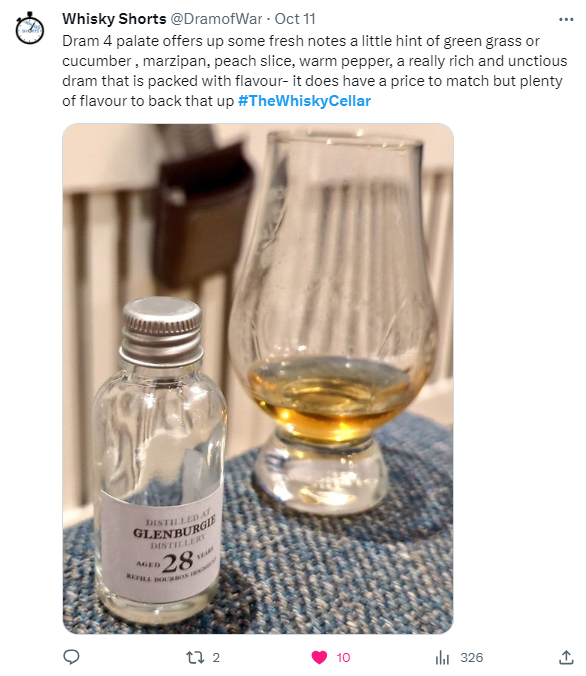Click the whisky tasting glass in photo
586x676 pixels.
332,321
